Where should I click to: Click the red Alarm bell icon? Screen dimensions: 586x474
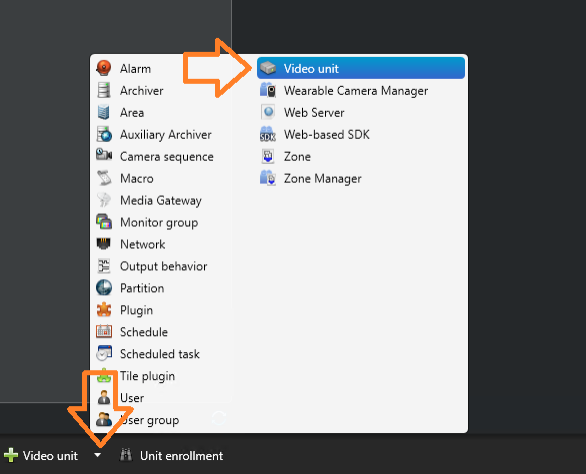coord(104,68)
